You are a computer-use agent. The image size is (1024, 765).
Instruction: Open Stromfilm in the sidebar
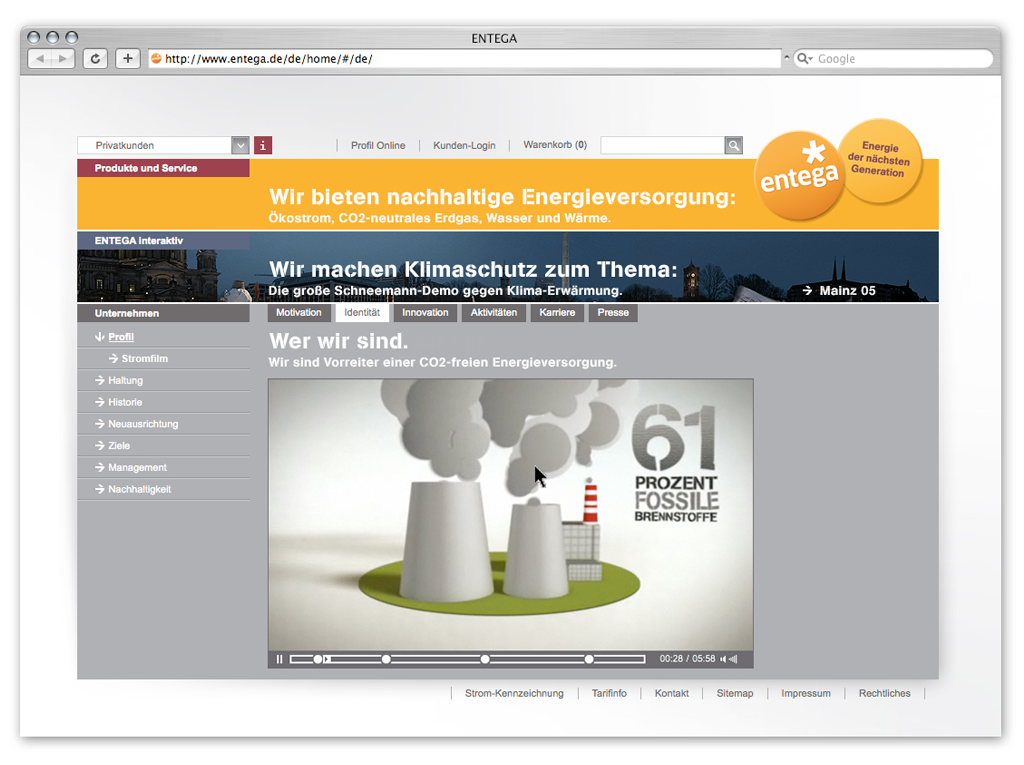[144, 359]
